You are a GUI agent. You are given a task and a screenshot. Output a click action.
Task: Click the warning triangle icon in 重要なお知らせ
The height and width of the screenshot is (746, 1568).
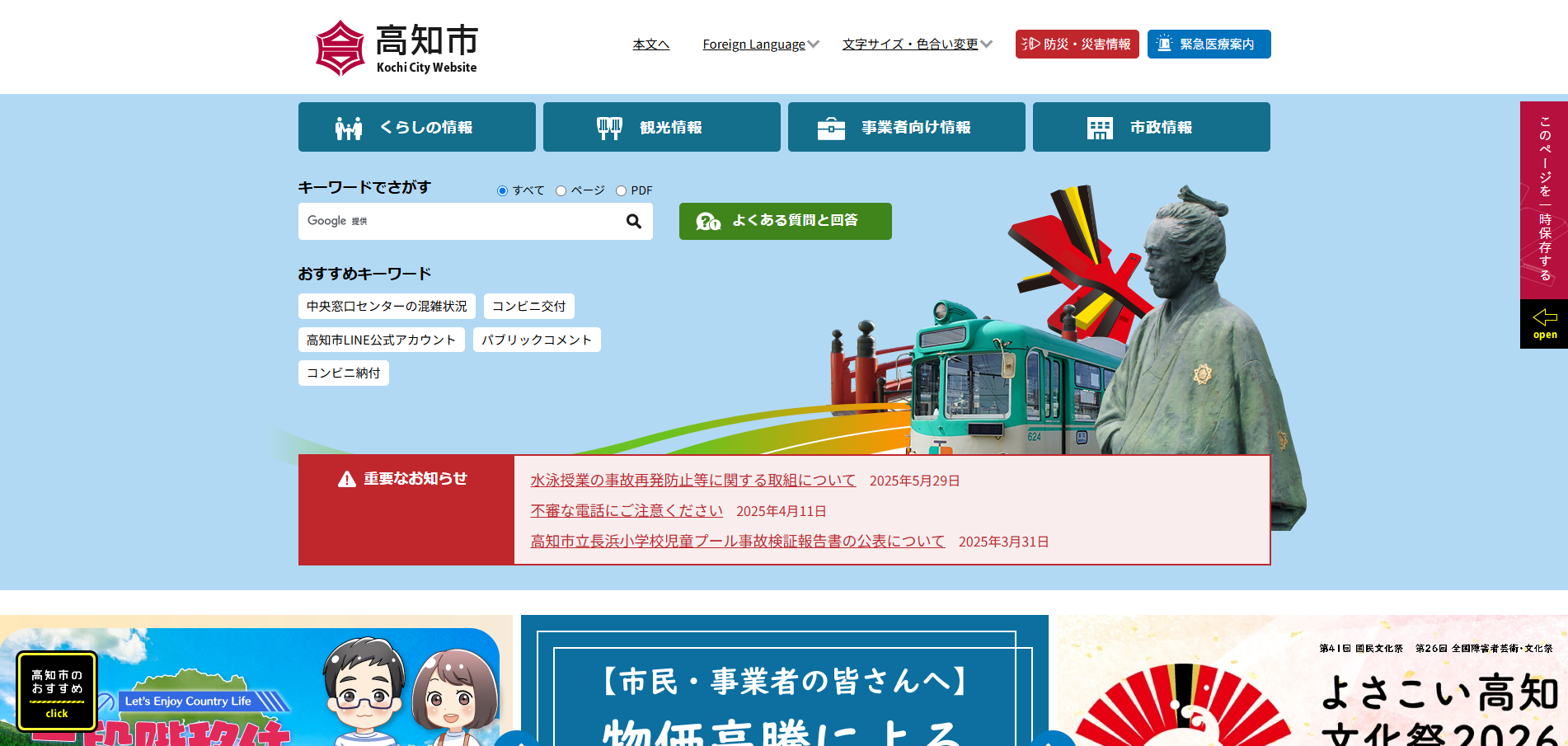tap(347, 479)
